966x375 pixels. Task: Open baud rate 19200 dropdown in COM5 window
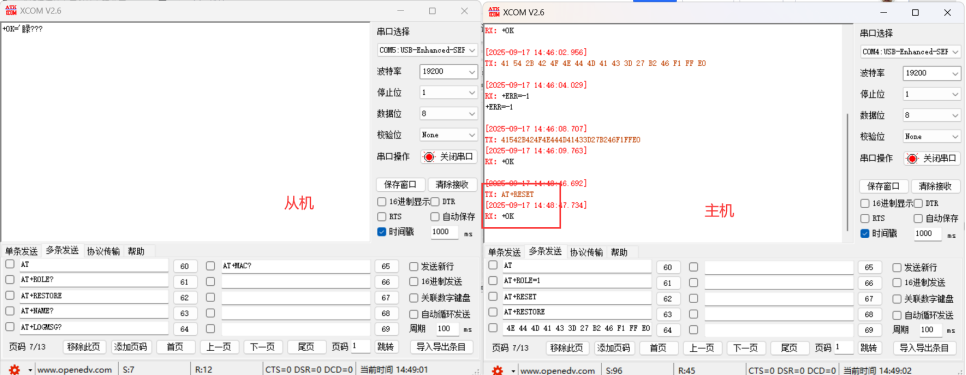tap(448, 71)
